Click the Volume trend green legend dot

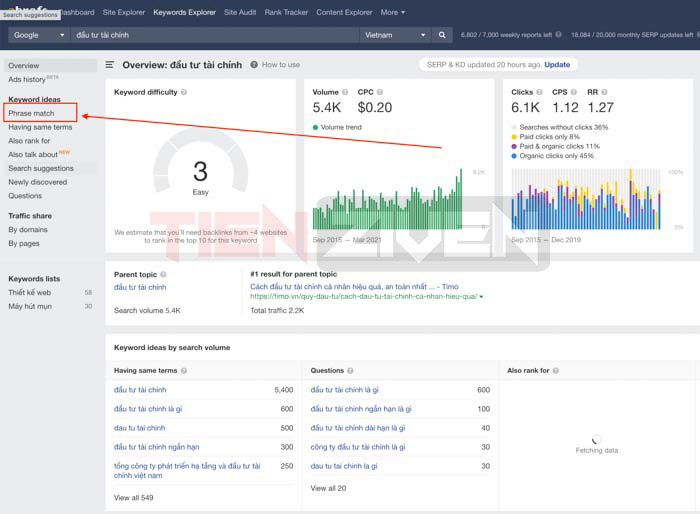click(x=315, y=127)
